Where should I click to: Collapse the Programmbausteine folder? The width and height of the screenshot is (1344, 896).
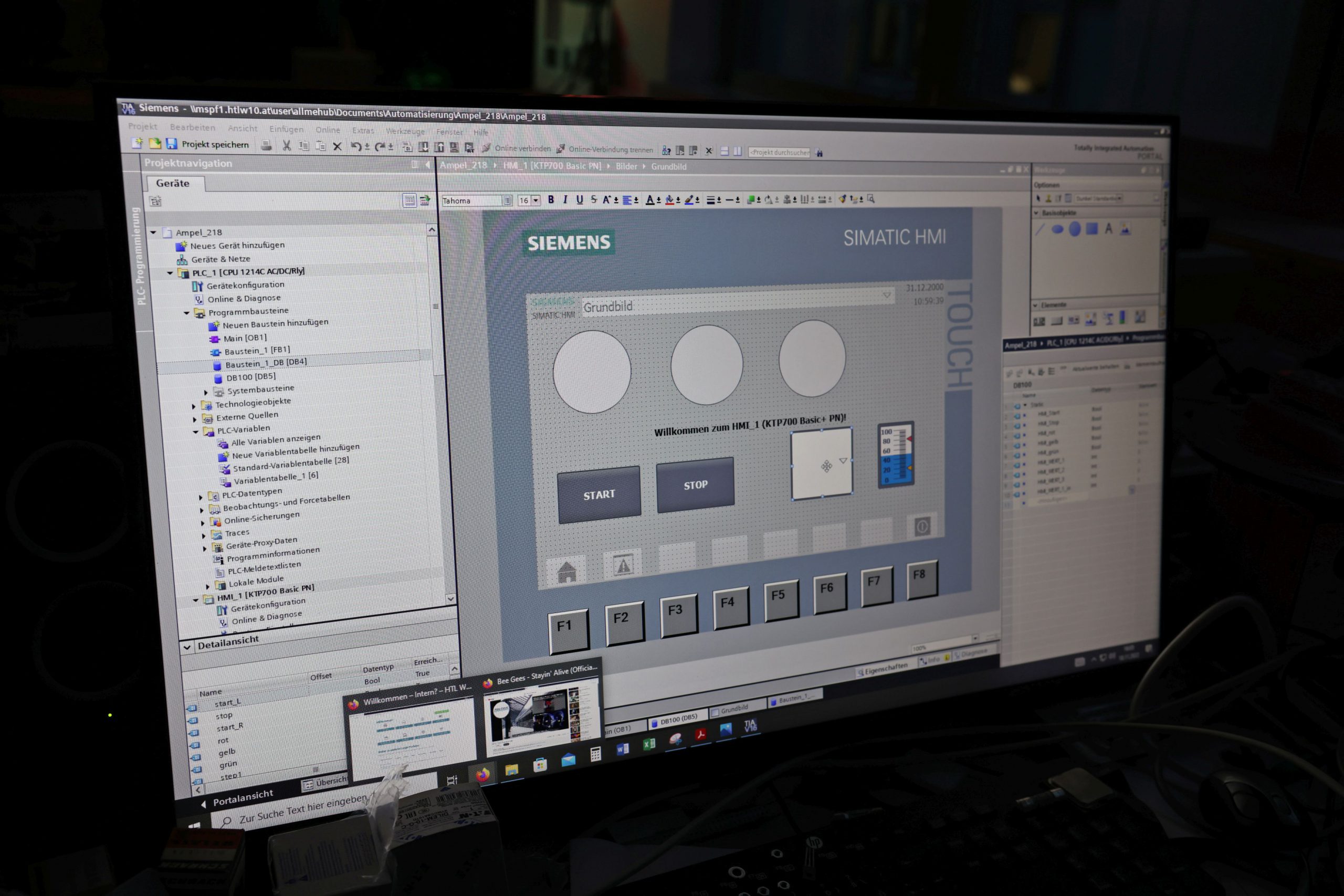coord(186,313)
